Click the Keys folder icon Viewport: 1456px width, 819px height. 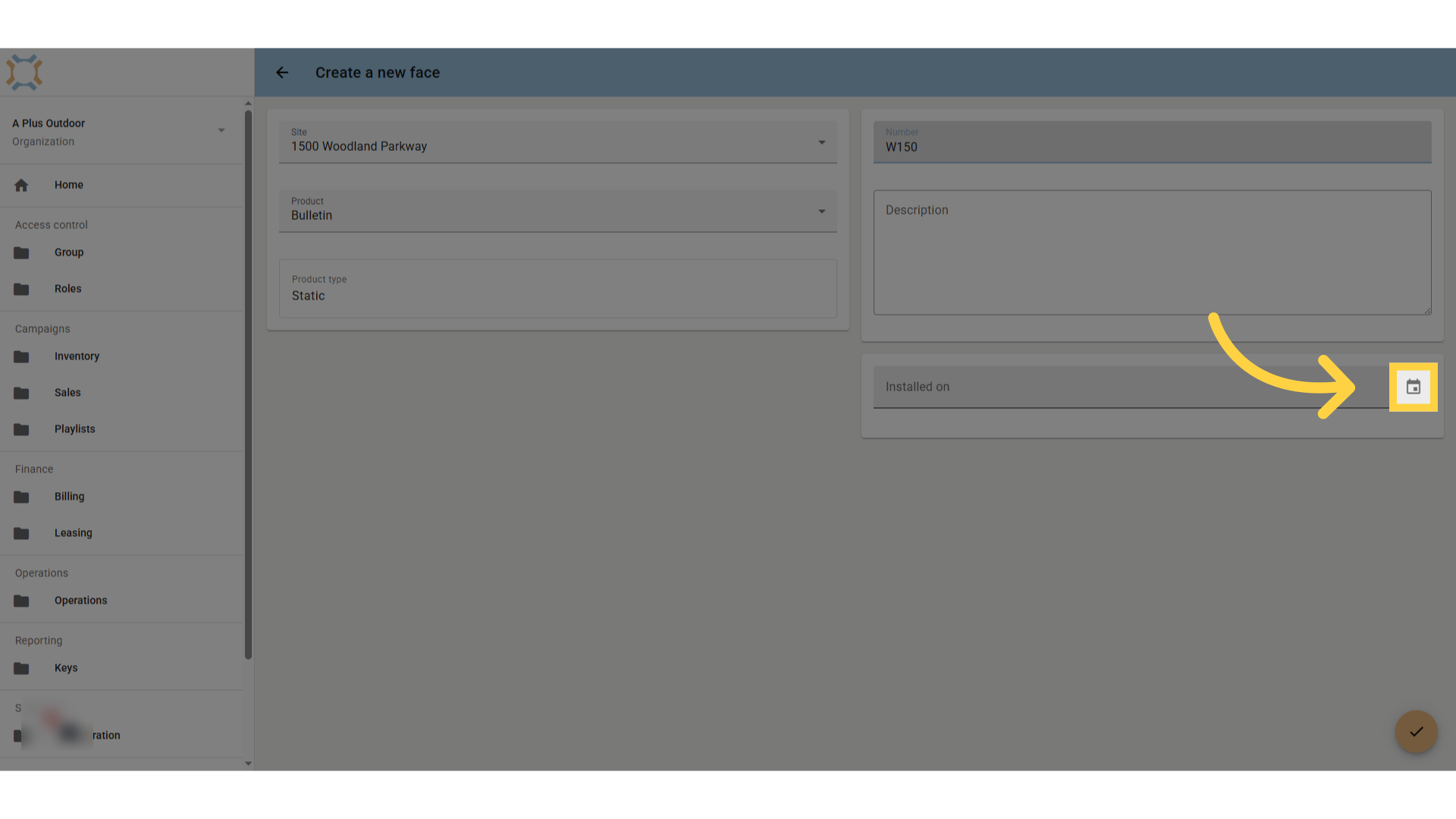pos(21,668)
